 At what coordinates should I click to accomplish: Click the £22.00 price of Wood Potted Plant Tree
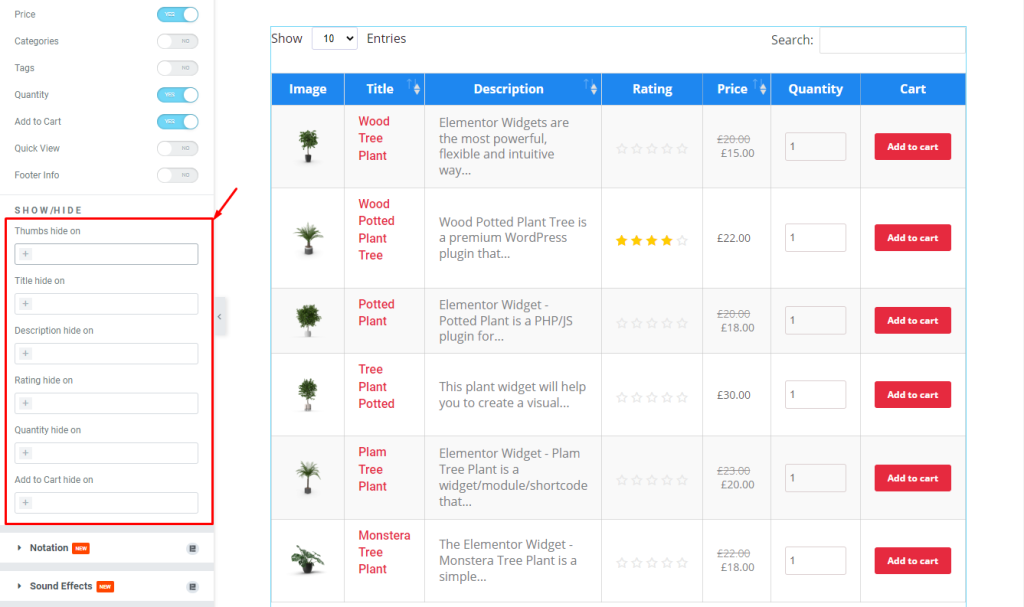coord(733,238)
